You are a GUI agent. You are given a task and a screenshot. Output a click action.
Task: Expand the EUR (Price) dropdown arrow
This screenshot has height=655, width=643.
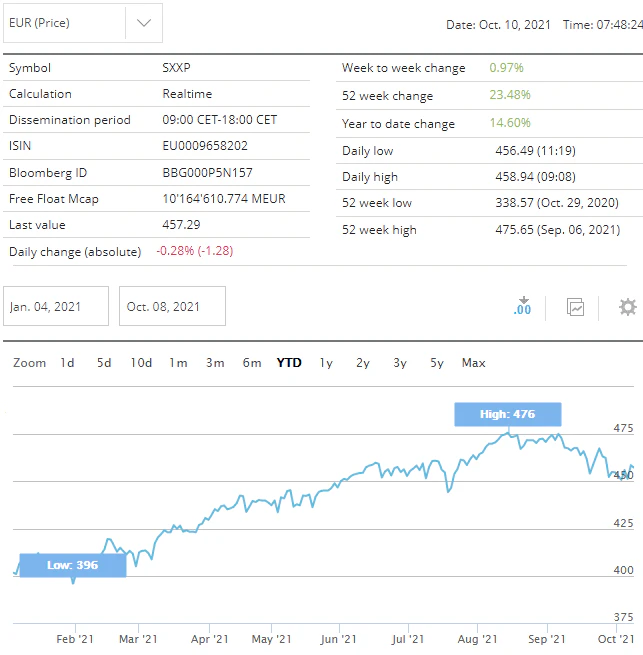[x=144, y=23]
